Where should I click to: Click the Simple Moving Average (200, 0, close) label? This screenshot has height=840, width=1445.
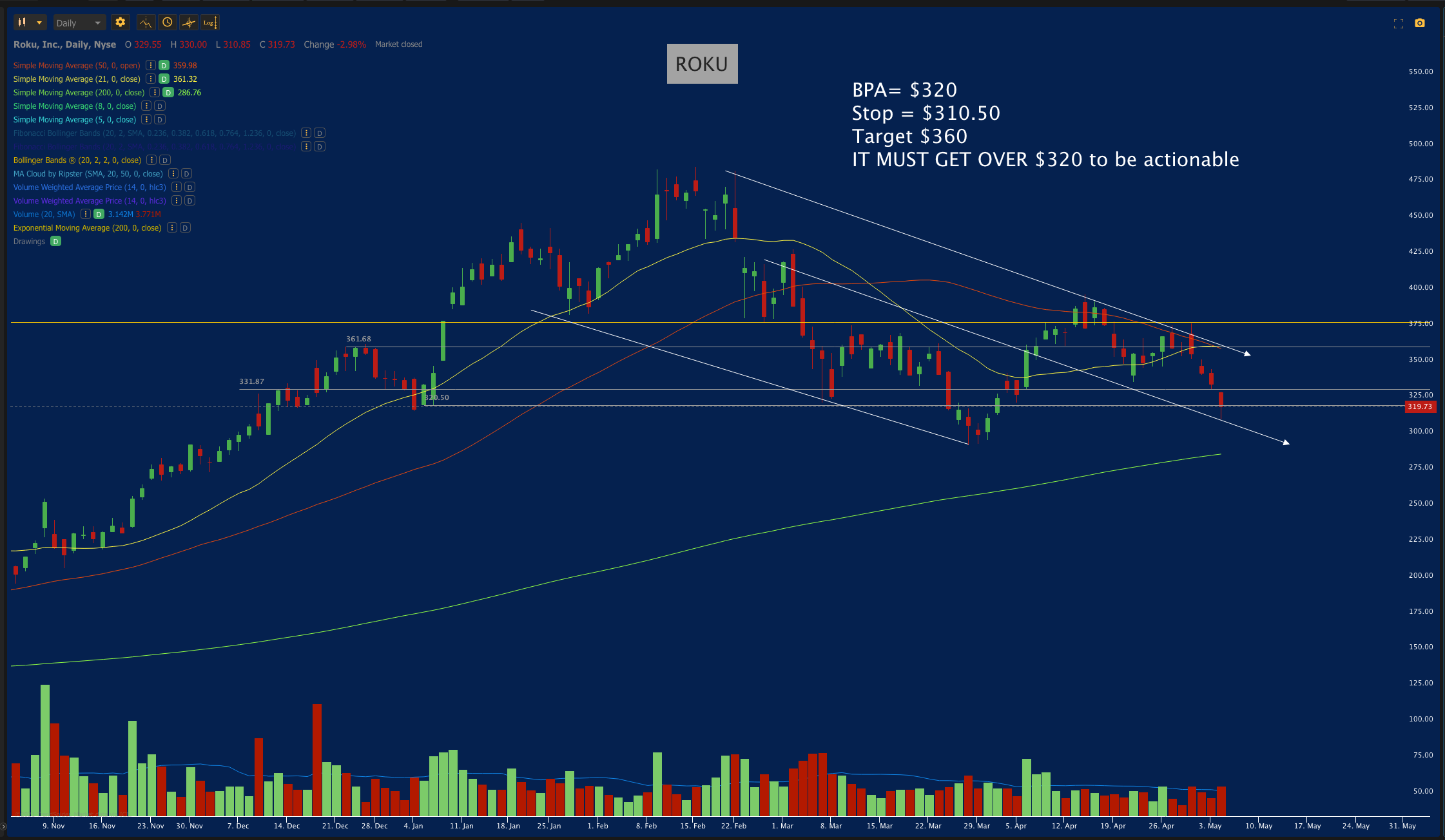[79, 92]
